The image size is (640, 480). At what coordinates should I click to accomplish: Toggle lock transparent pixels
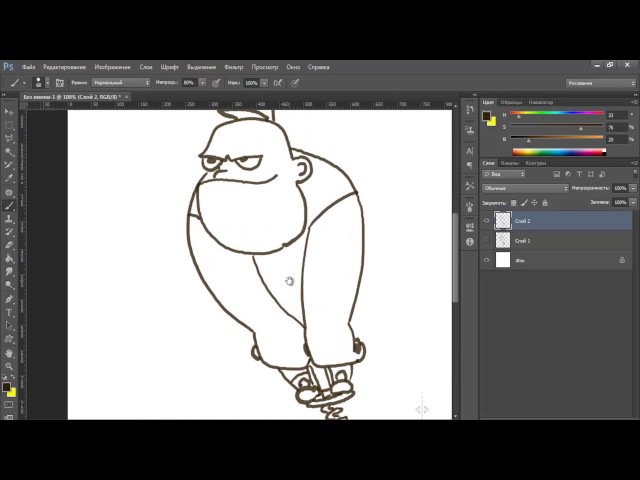[x=514, y=202]
